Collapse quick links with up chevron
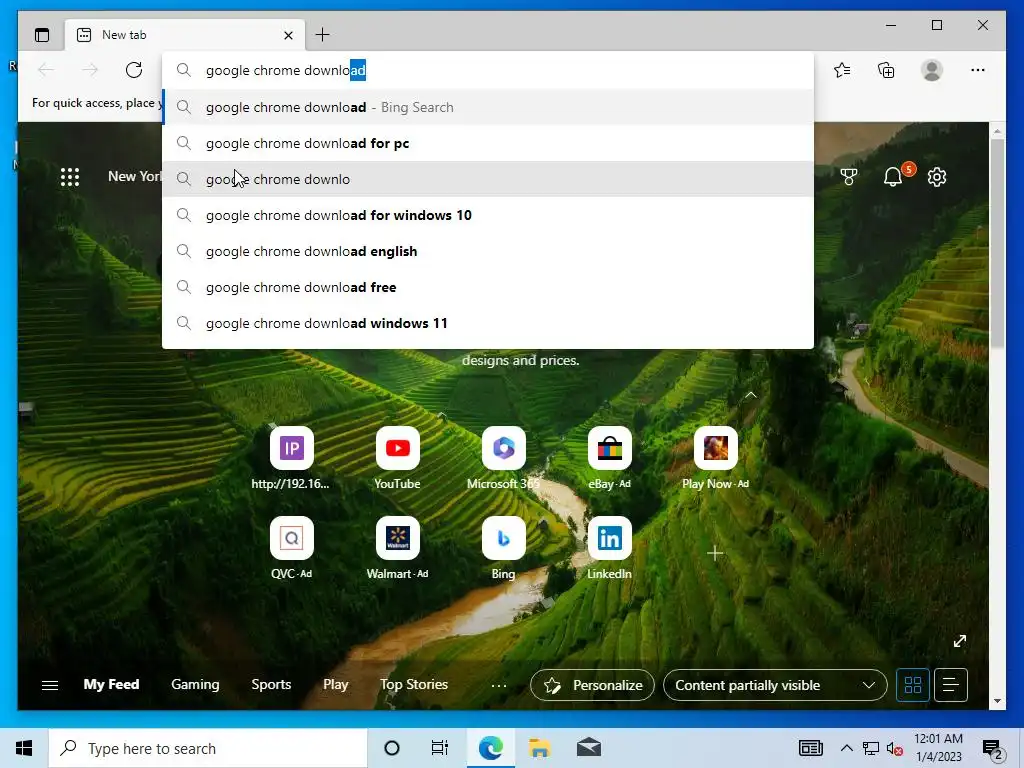1024x768 pixels. [751, 395]
